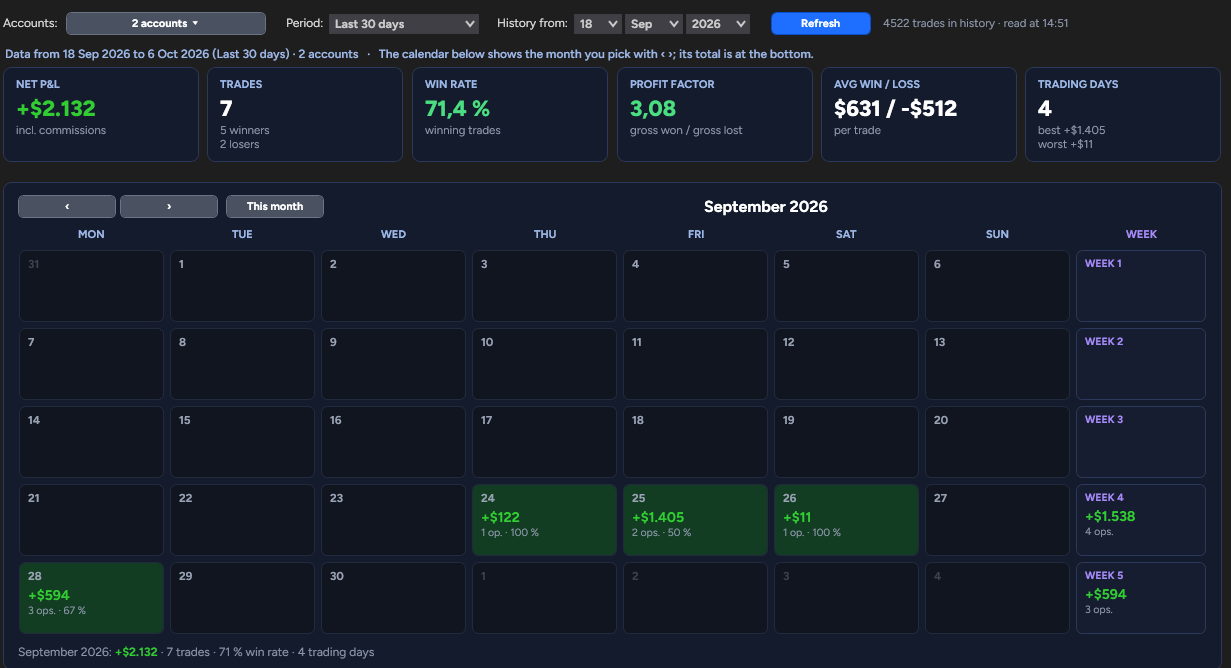Click the '3 ops. · 67 %' text on September 28
This screenshot has height=668, width=1231.
pyautogui.click(x=57, y=611)
